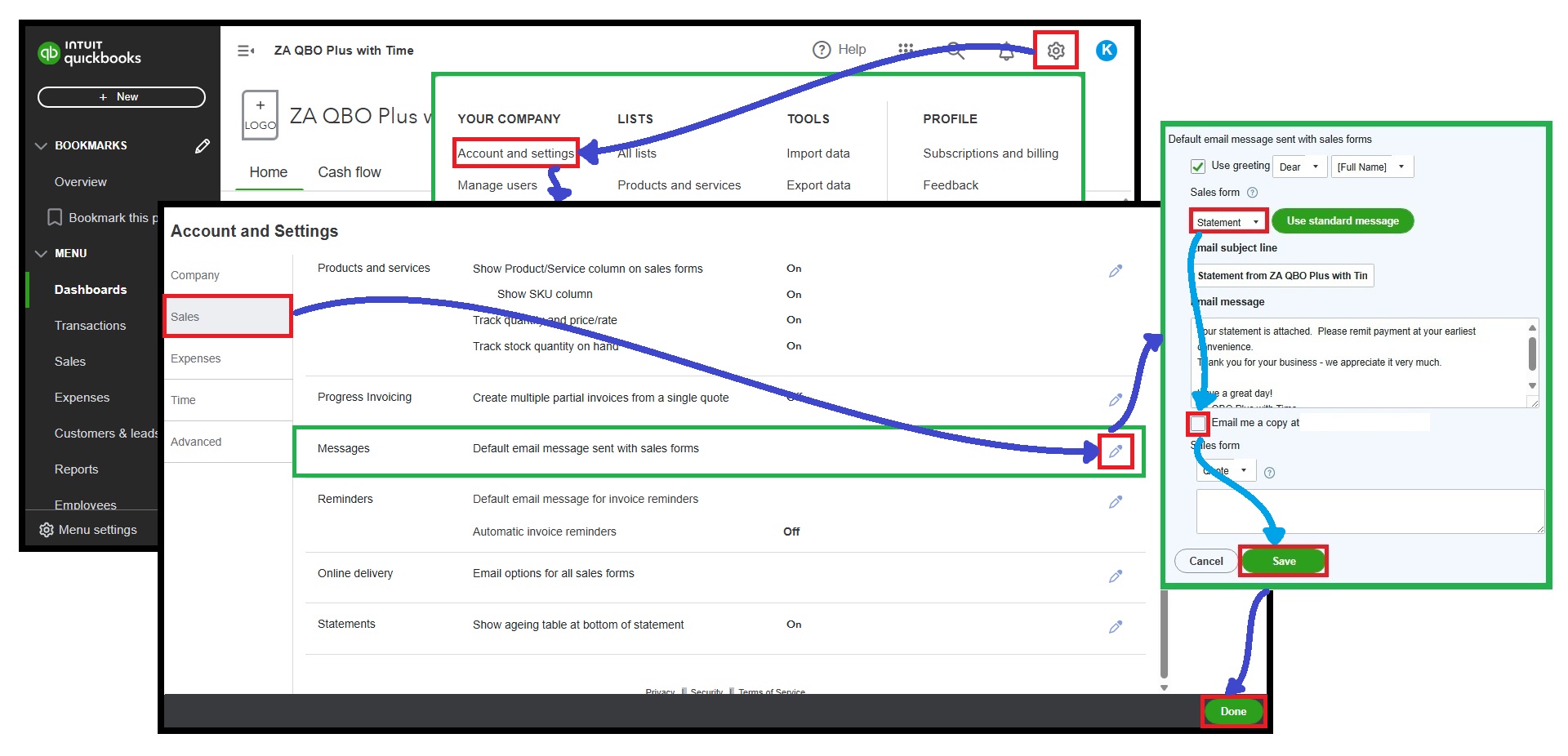Open the K profile avatar
The image size is (1568, 756).
(x=1107, y=51)
